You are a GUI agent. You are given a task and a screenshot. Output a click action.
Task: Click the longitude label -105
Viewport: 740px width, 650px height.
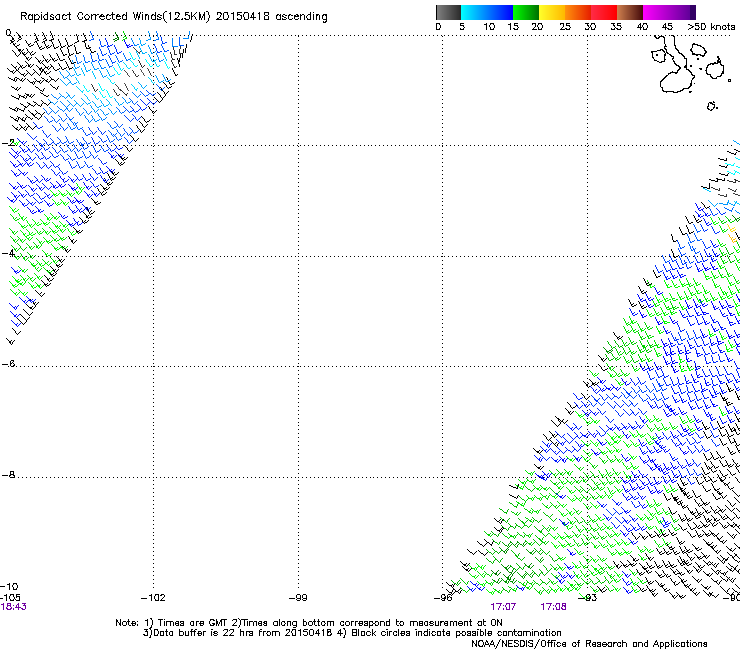tap(10, 598)
